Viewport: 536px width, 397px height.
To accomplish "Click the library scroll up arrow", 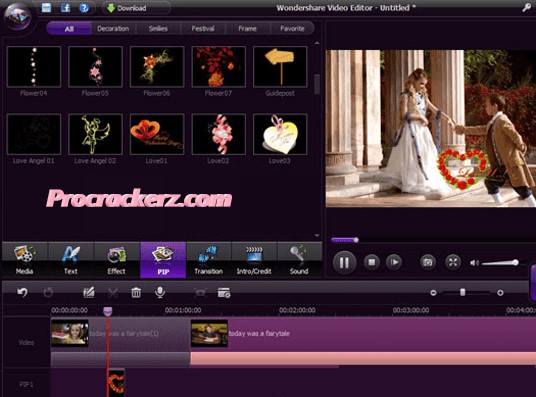I will coord(317,43).
